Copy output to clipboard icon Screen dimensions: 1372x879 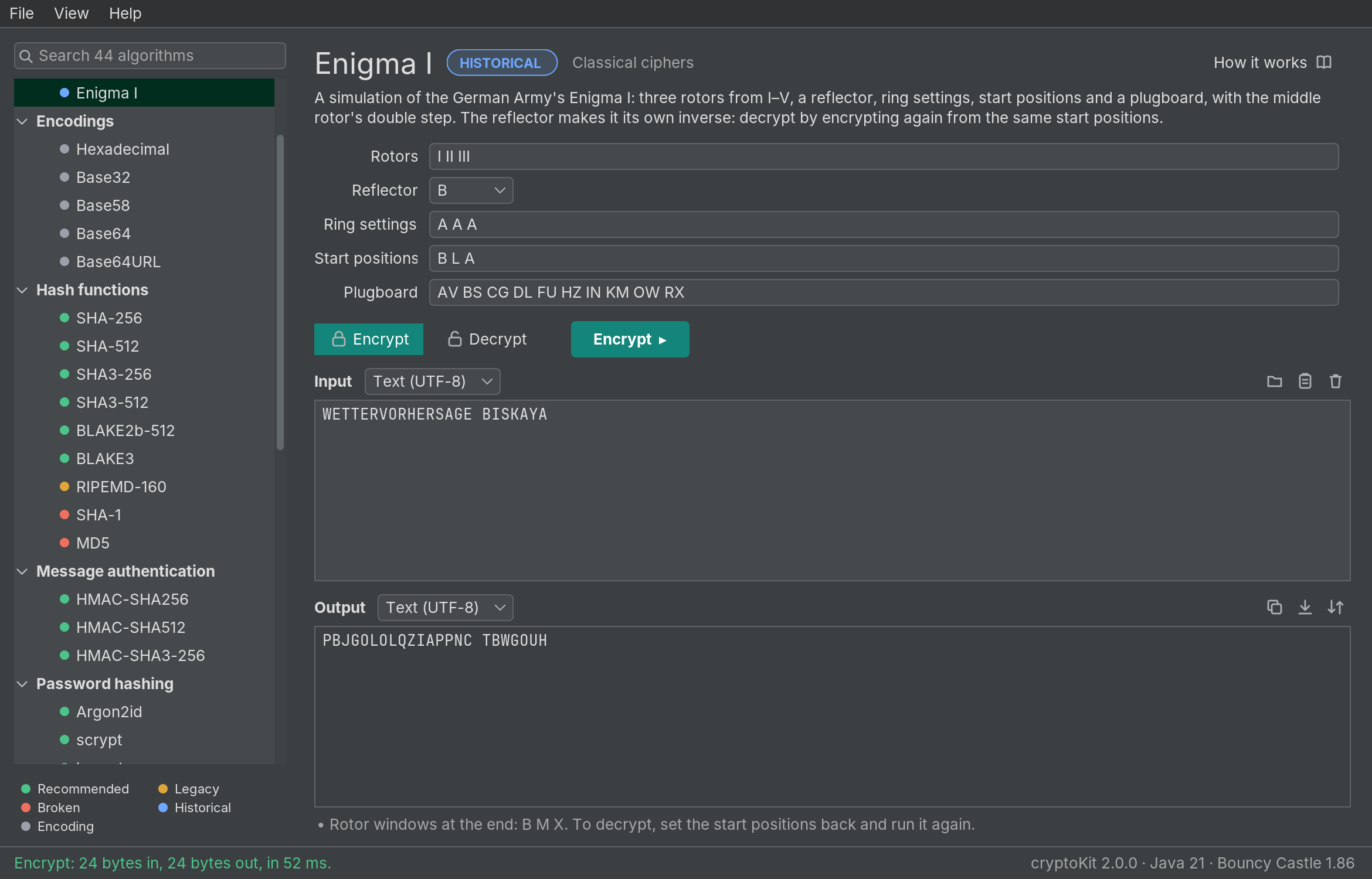(1274, 607)
